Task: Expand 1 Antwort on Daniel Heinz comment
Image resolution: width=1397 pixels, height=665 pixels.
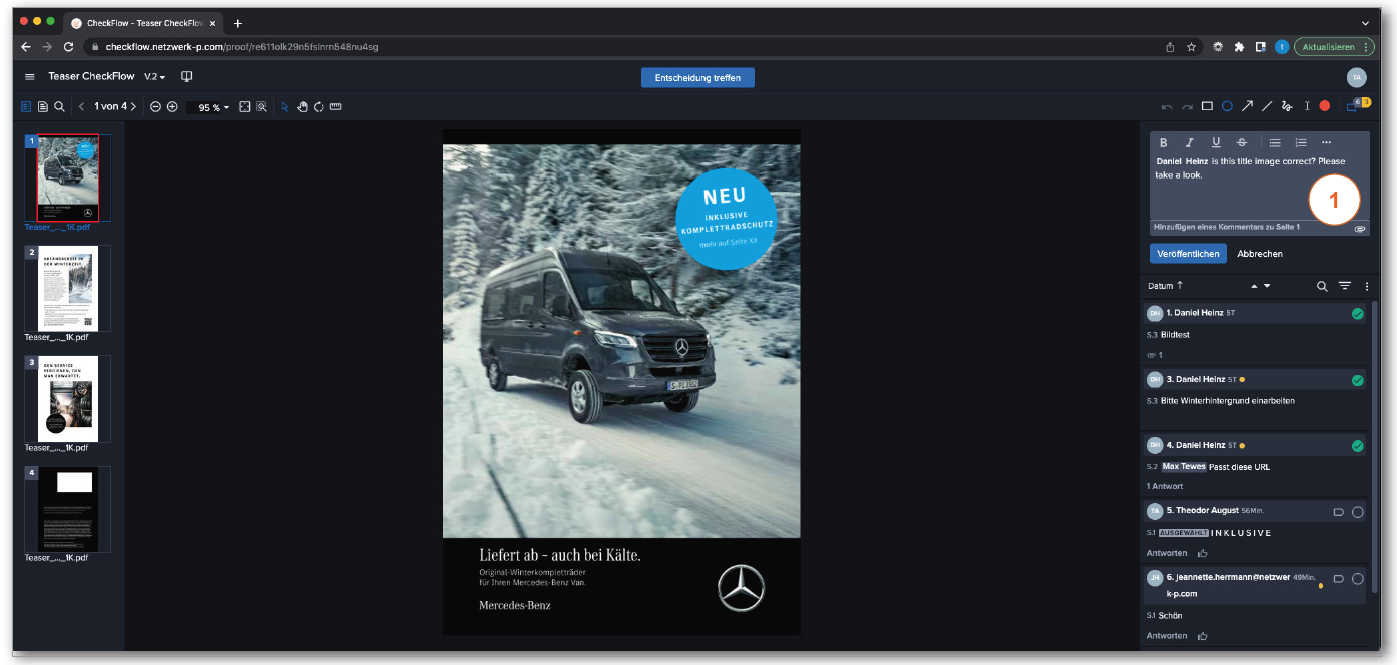Action: tap(1165, 486)
